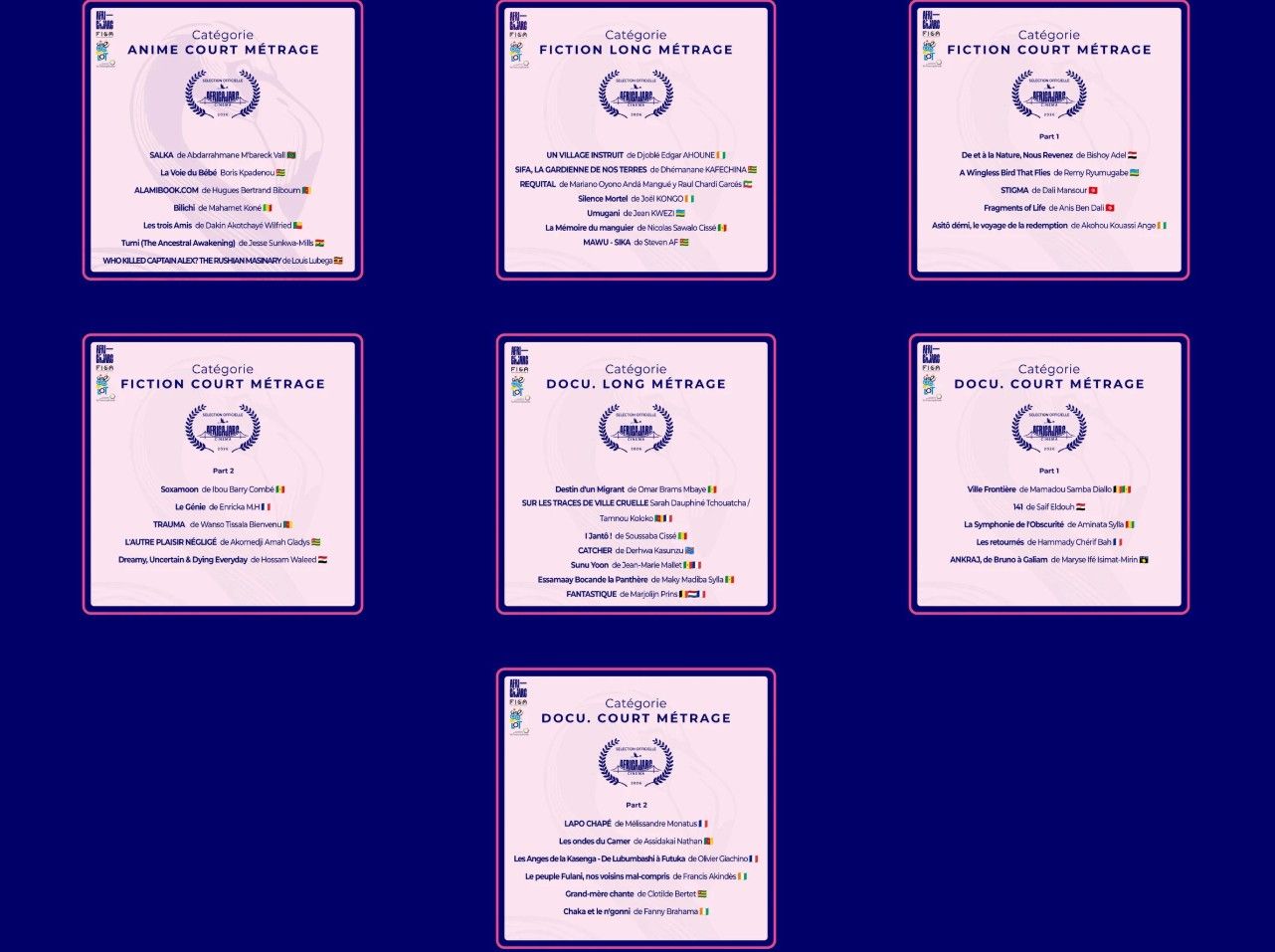Click 'L'AUTRE PLAISIR NÉGLIGÉ' entry
This screenshot has height=952, width=1275.
point(223,542)
